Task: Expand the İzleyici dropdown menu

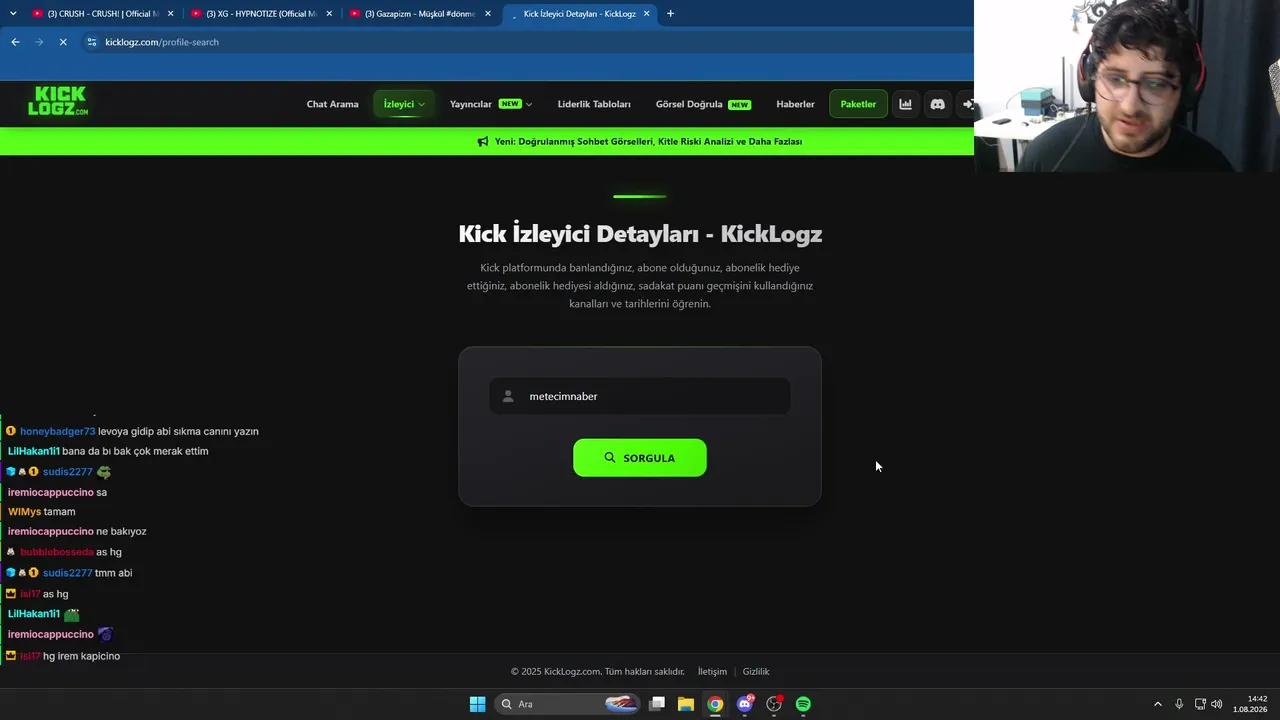Action: pos(404,104)
